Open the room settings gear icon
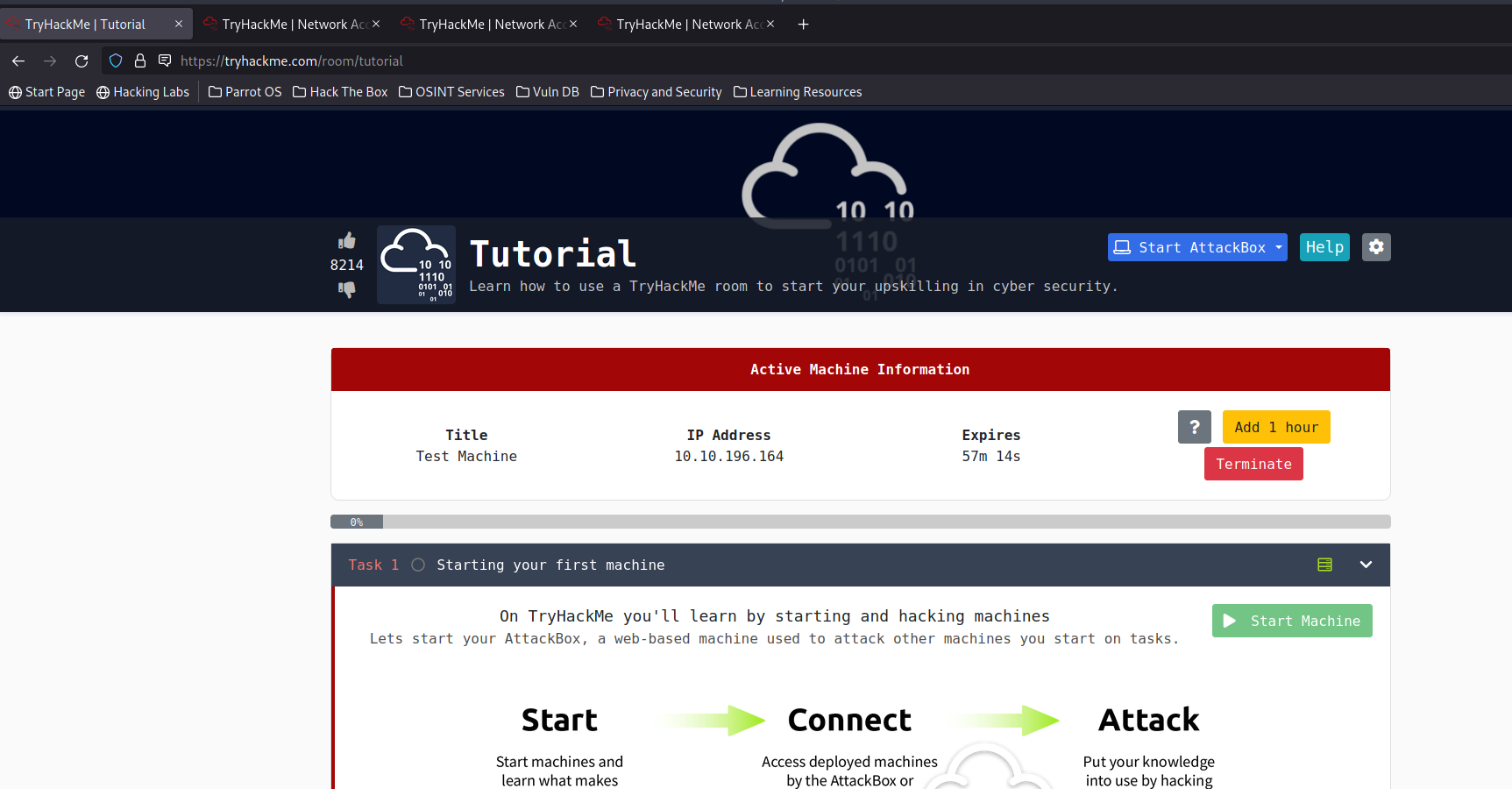This screenshot has width=1512, height=789. click(1376, 247)
